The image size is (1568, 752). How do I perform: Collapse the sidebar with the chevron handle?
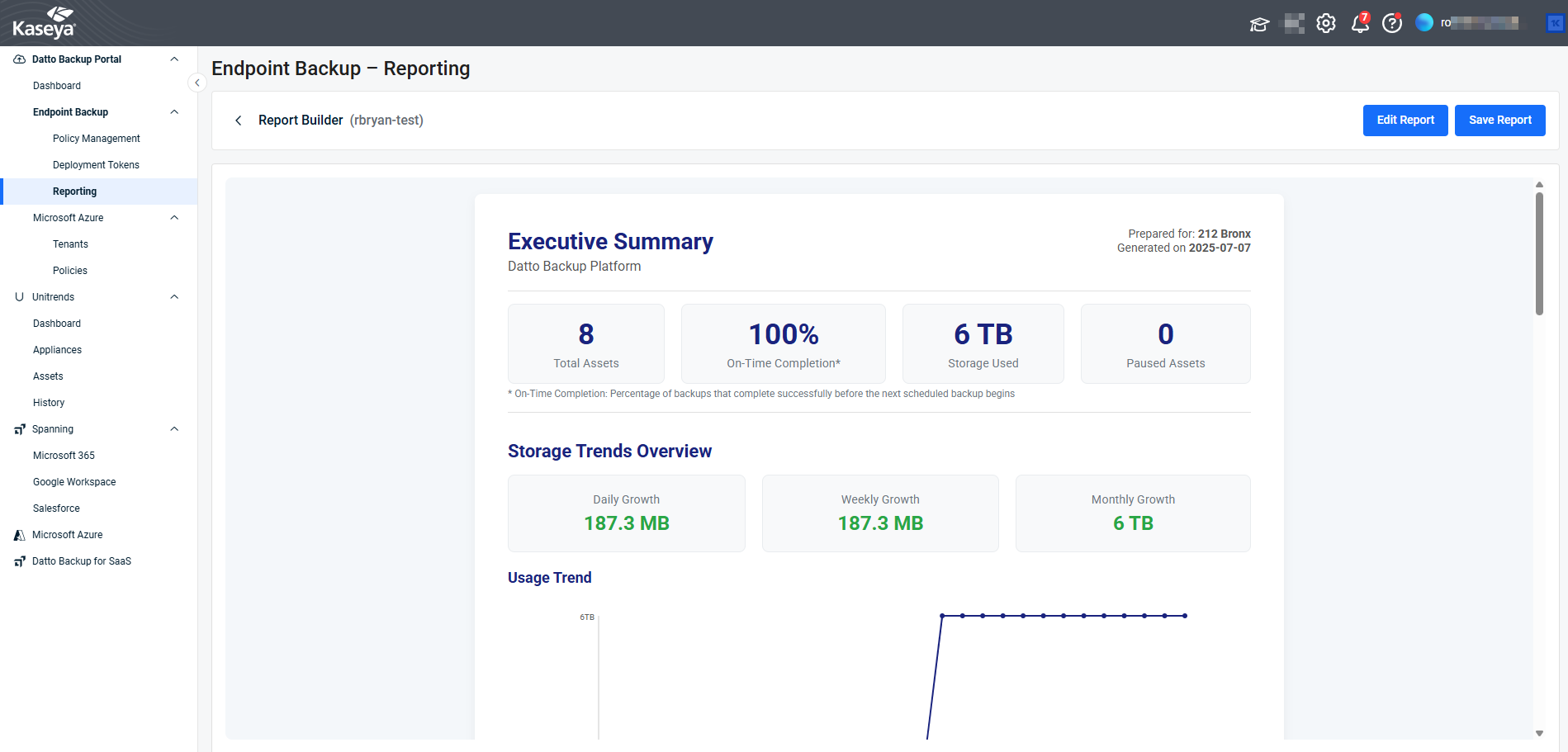coord(197,83)
